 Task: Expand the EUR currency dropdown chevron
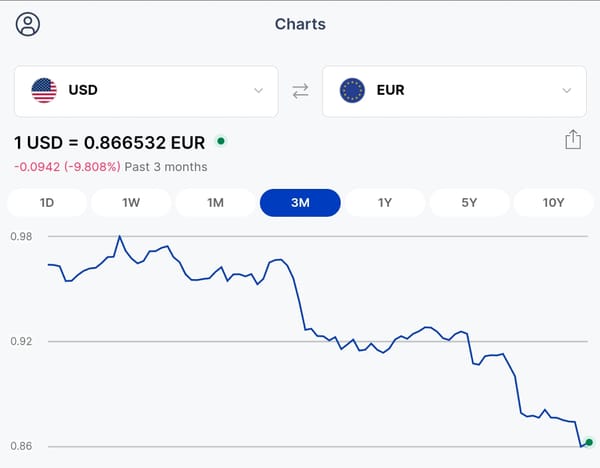567,91
